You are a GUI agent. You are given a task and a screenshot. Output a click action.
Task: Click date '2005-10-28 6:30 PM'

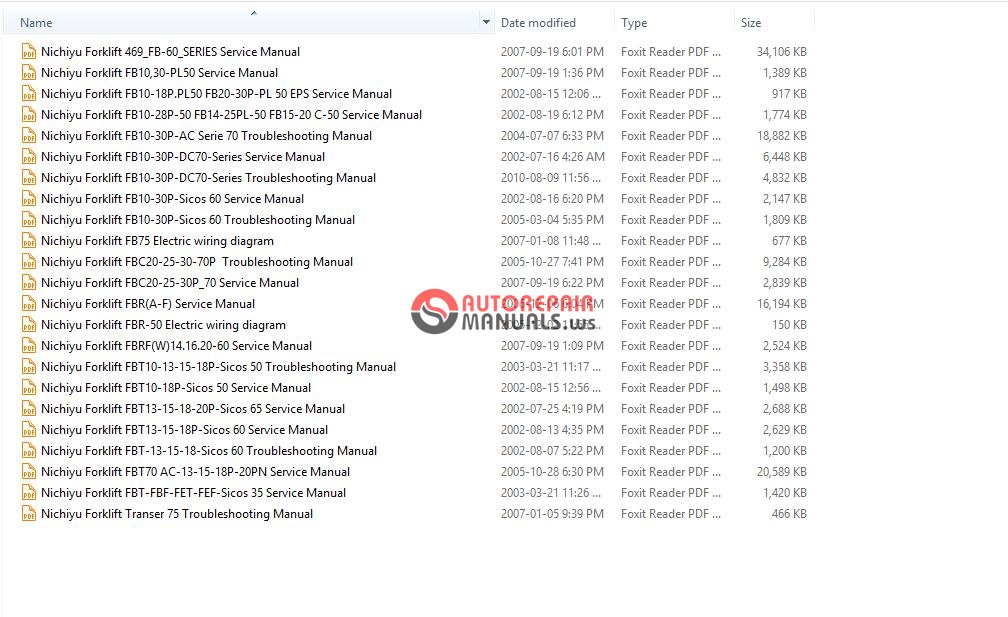tap(552, 472)
